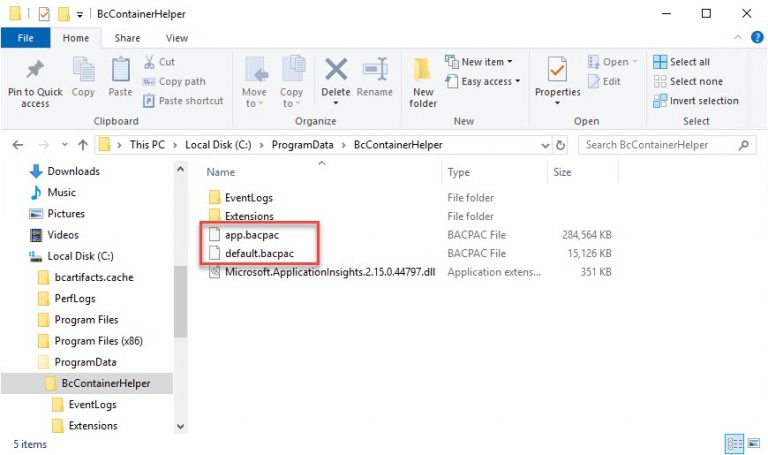Create a New folder from the ribbon
The image size is (768, 455).
coord(423,71)
